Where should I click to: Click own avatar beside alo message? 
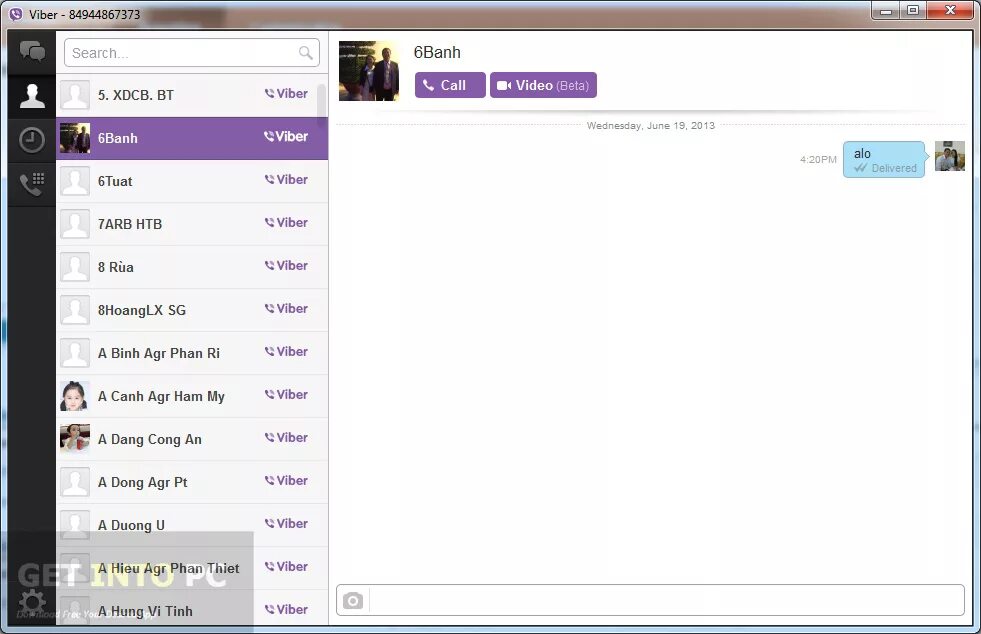(x=950, y=156)
